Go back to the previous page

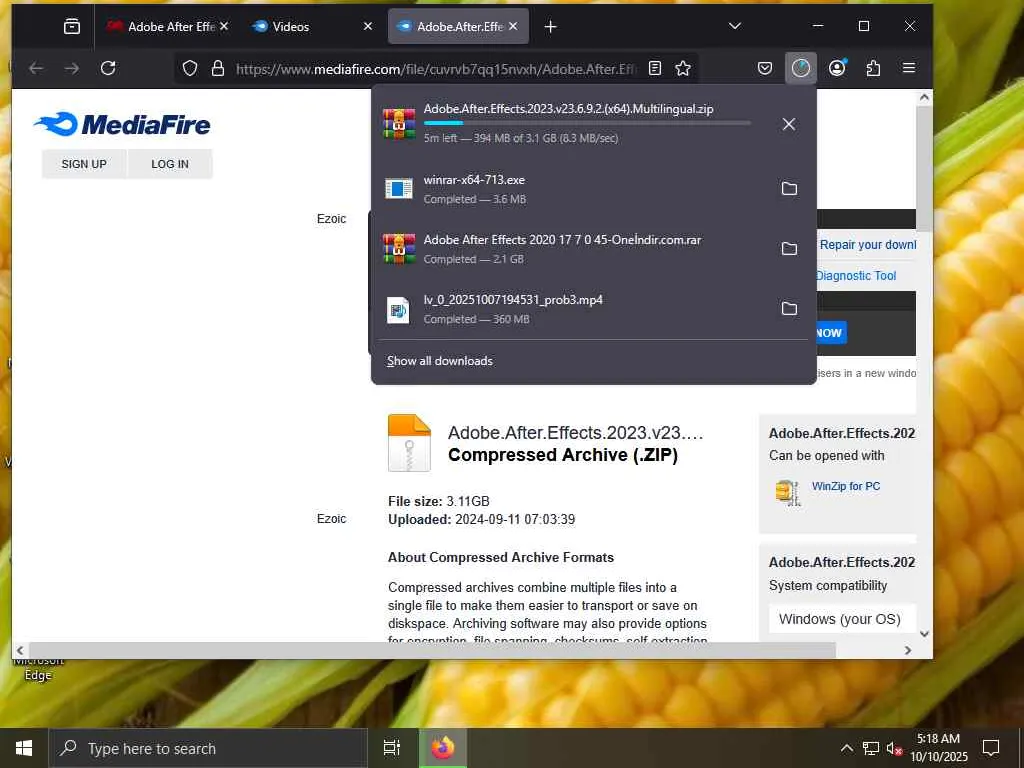(x=36, y=69)
